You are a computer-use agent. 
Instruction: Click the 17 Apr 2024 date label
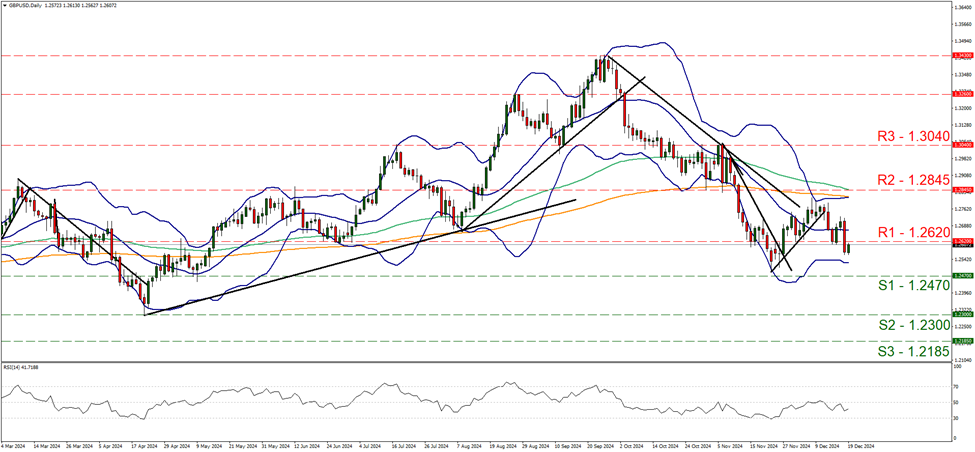(x=144, y=446)
